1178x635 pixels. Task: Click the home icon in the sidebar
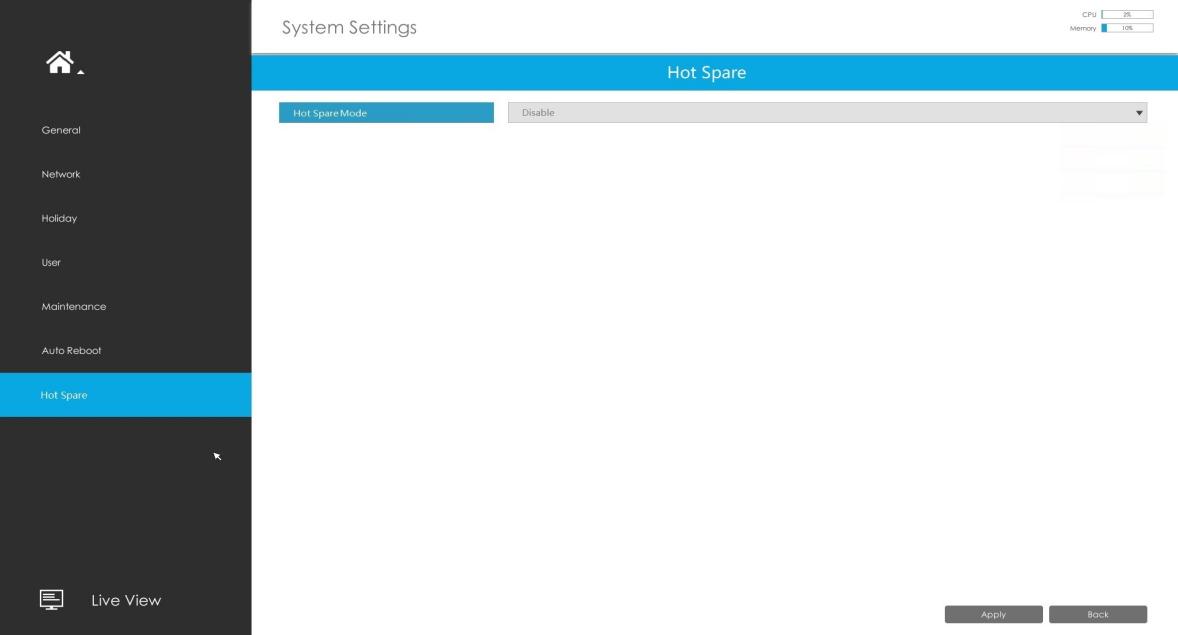[x=59, y=62]
